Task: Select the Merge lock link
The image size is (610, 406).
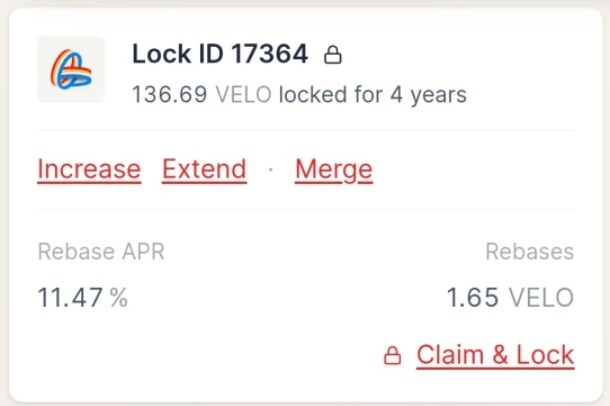Action: point(334,170)
